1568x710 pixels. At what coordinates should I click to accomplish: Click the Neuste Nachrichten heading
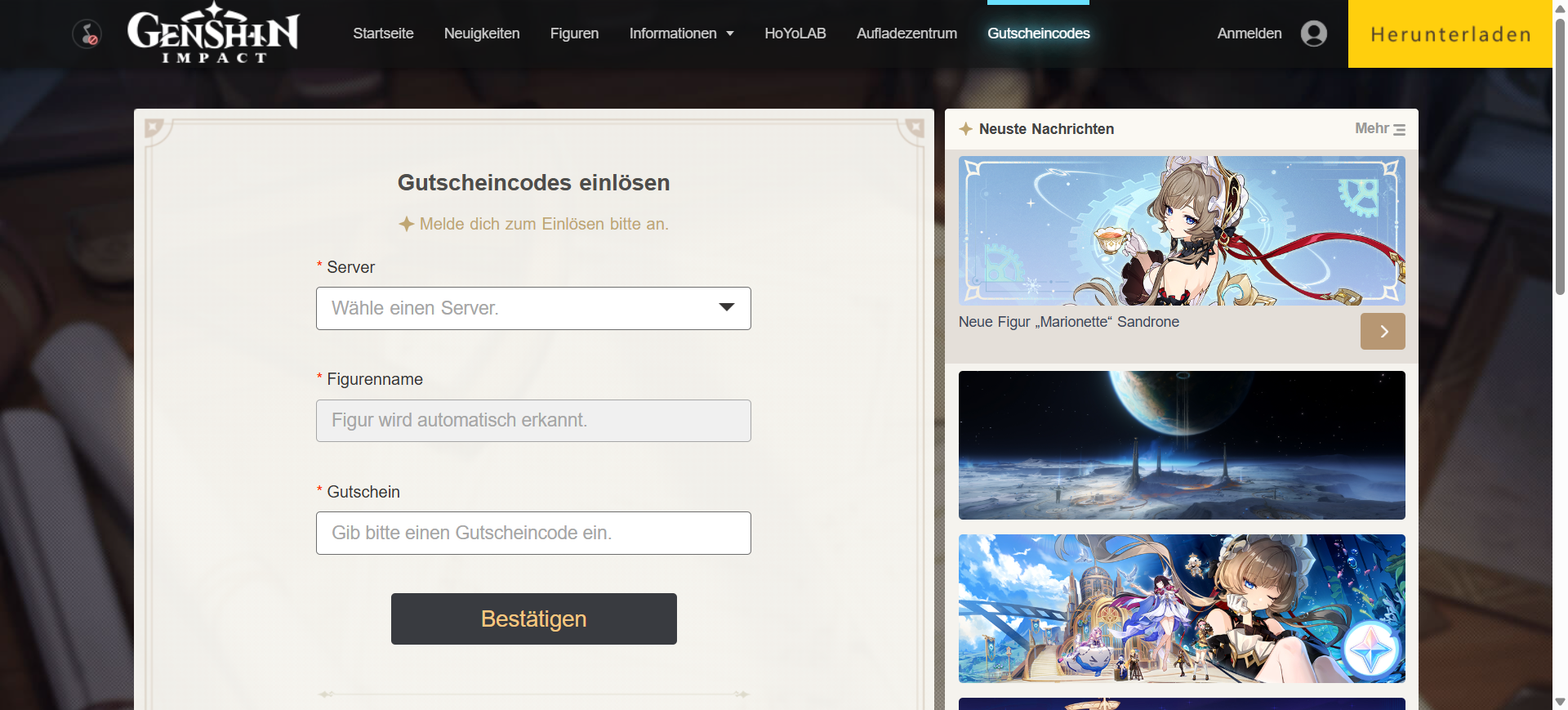pyautogui.click(x=1046, y=129)
